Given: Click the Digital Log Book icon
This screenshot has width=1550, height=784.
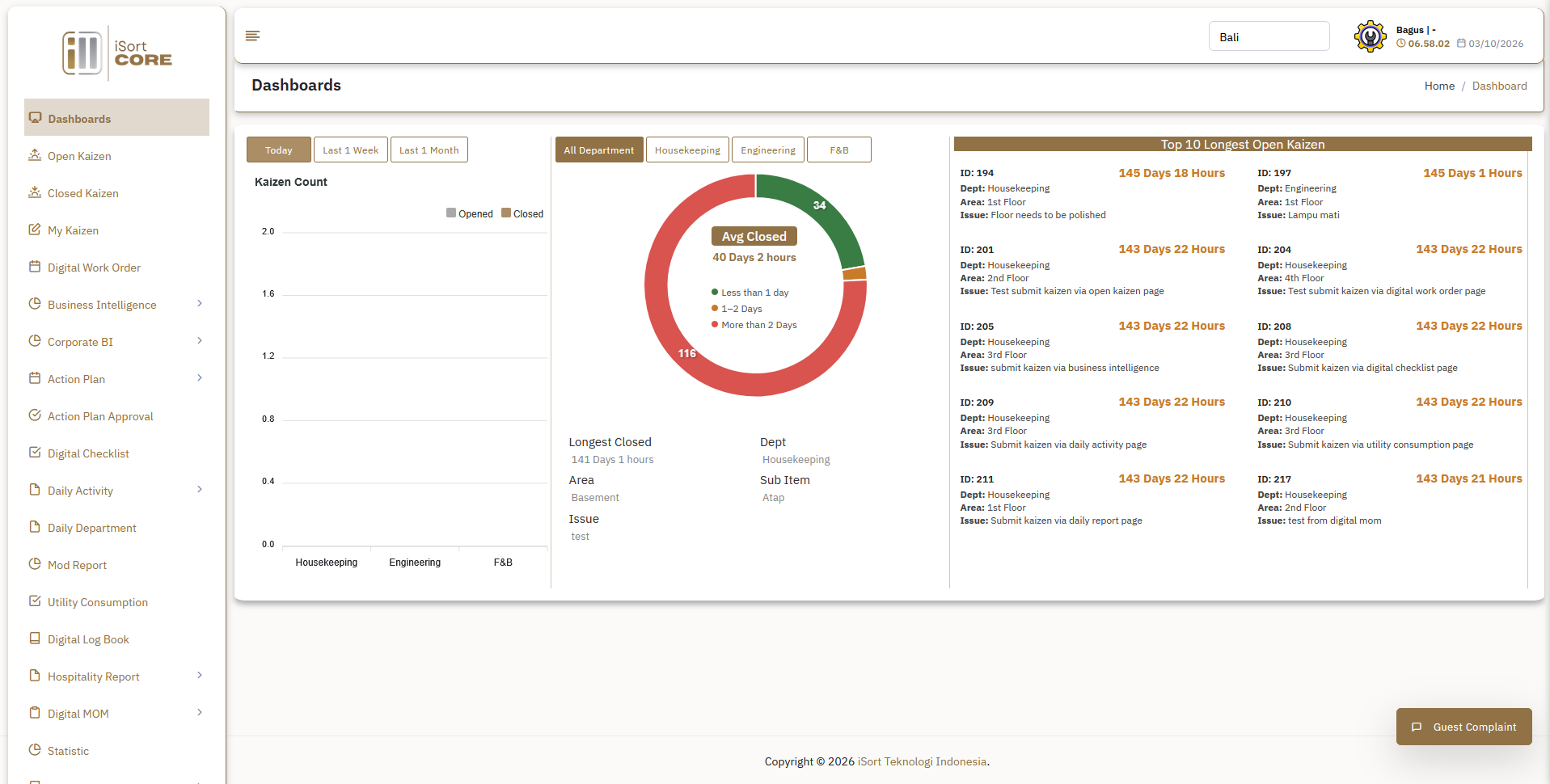Looking at the screenshot, I should [35, 639].
